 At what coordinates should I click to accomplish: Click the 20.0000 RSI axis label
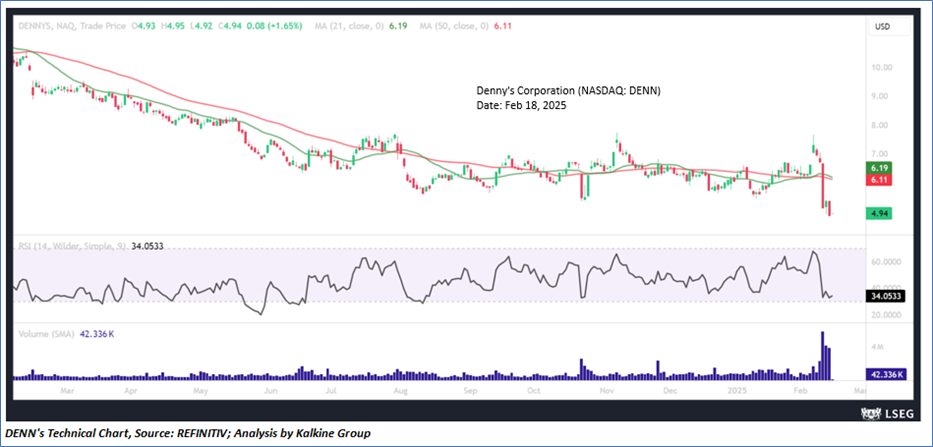[x=886, y=315]
